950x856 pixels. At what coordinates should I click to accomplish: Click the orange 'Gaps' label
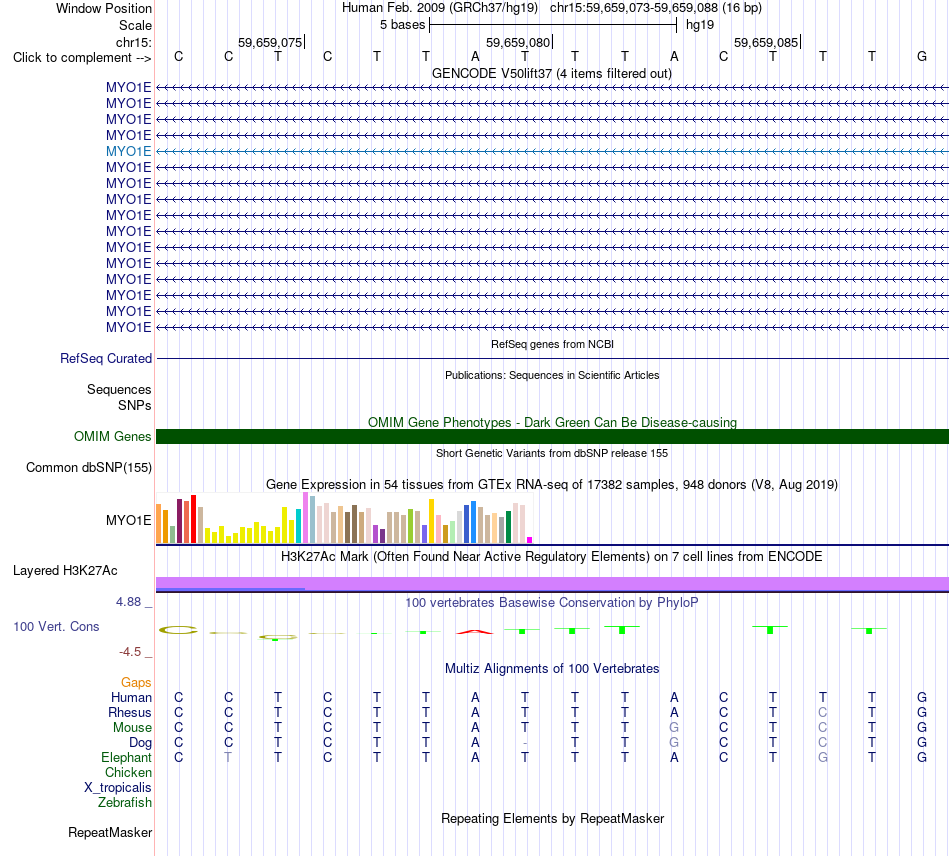(x=136, y=683)
